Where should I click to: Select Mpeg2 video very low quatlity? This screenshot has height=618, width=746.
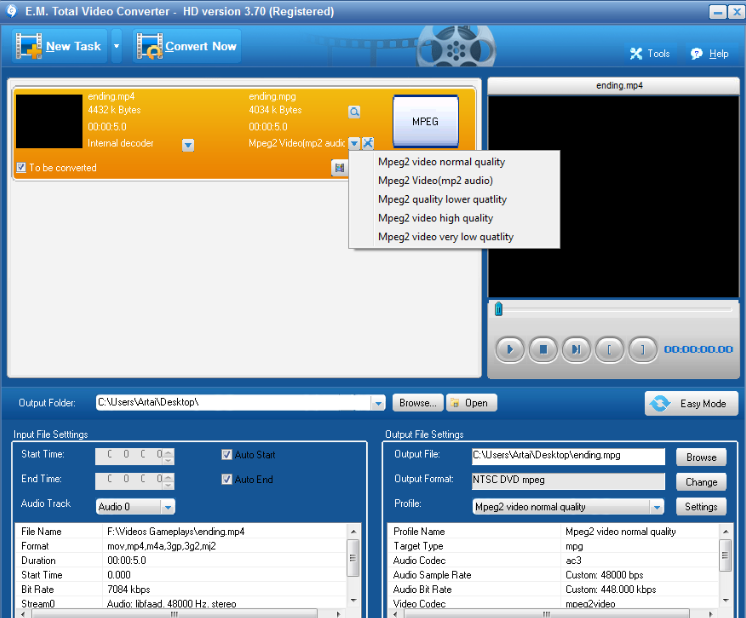(445, 237)
